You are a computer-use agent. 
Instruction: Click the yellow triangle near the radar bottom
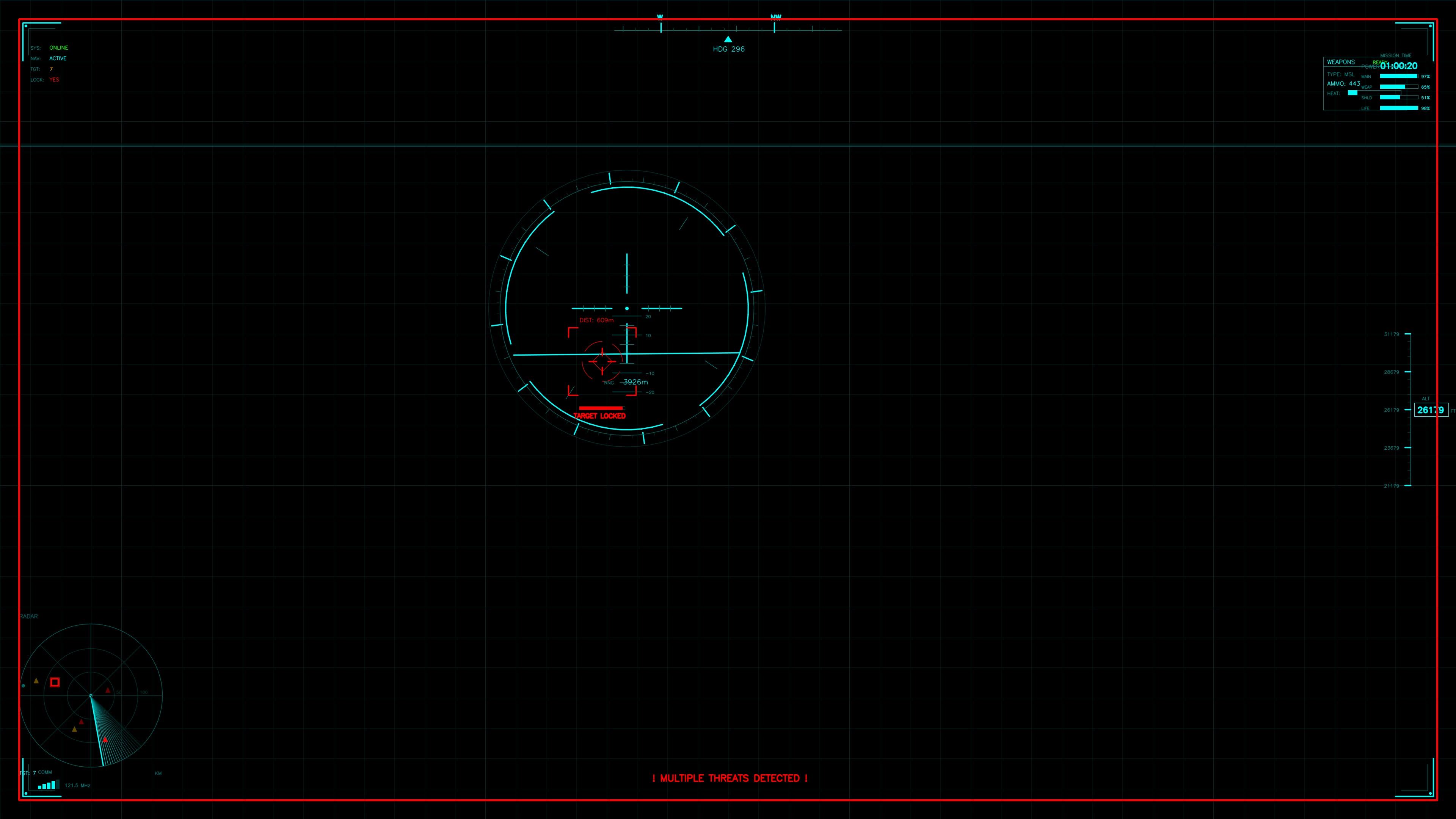click(75, 730)
